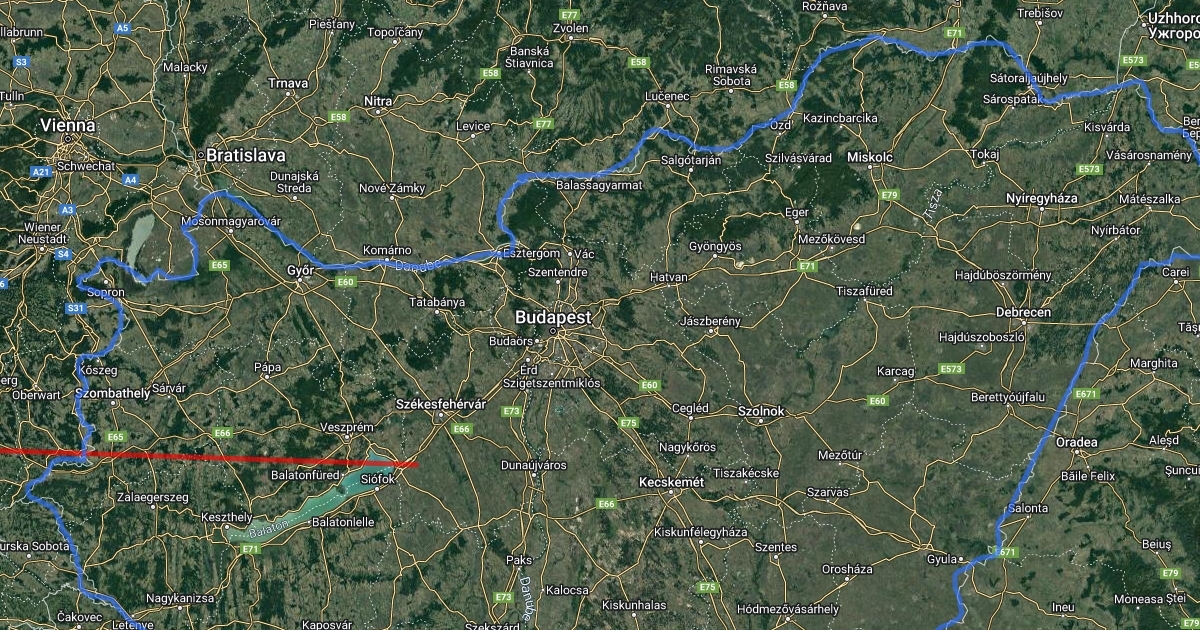Click the E671 shield near Oradea
The width and height of the screenshot is (1200, 630).
coord(1087,394)
